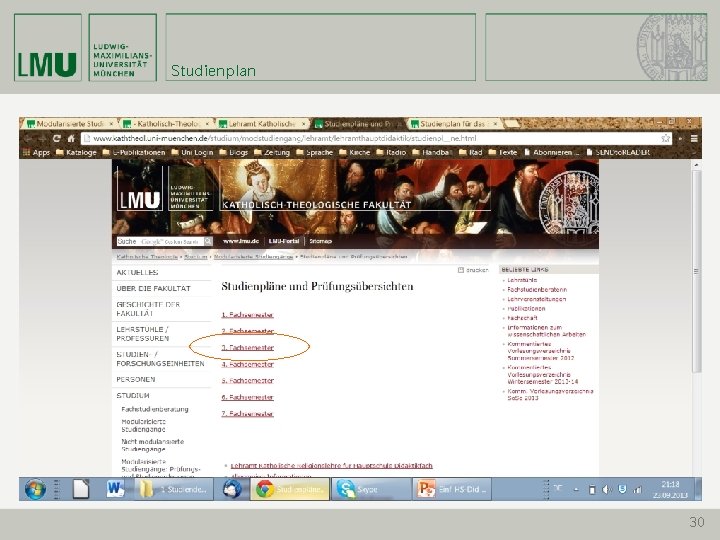
Task: Open Fachschaft under Beliebte Links
Action: pos(523,318)
